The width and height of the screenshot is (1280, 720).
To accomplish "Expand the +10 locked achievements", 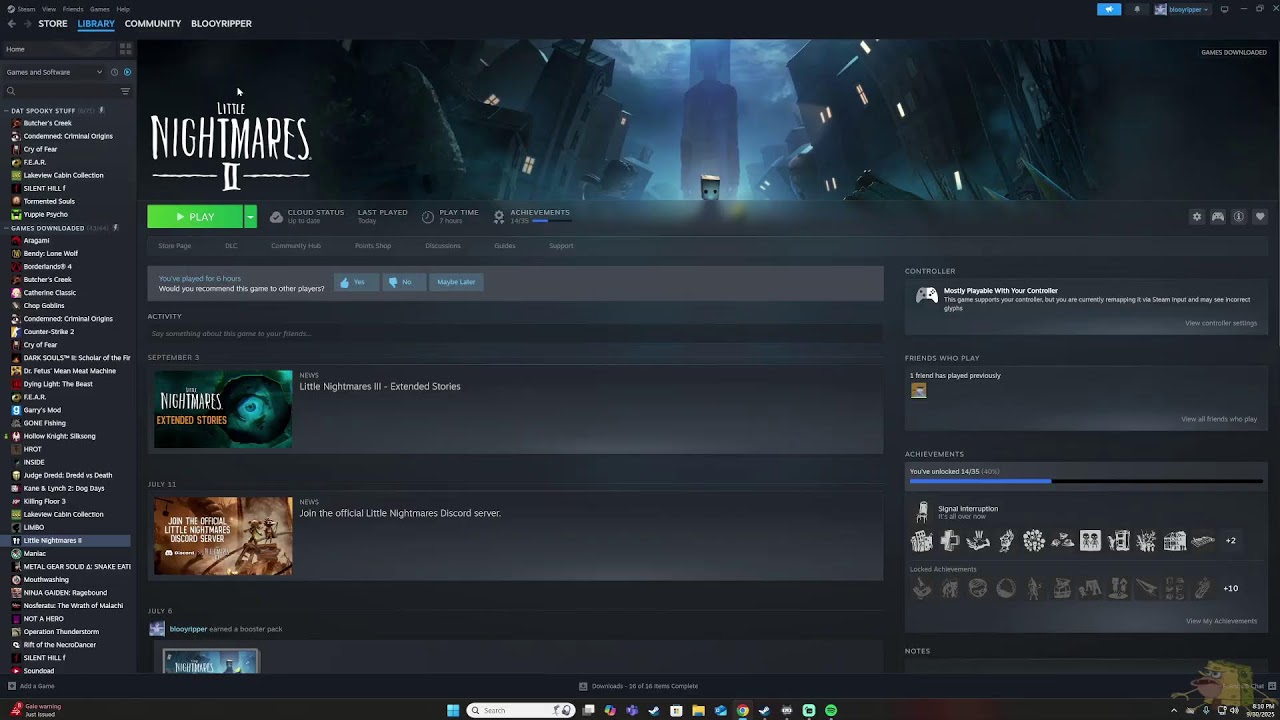I will 1231,589.
